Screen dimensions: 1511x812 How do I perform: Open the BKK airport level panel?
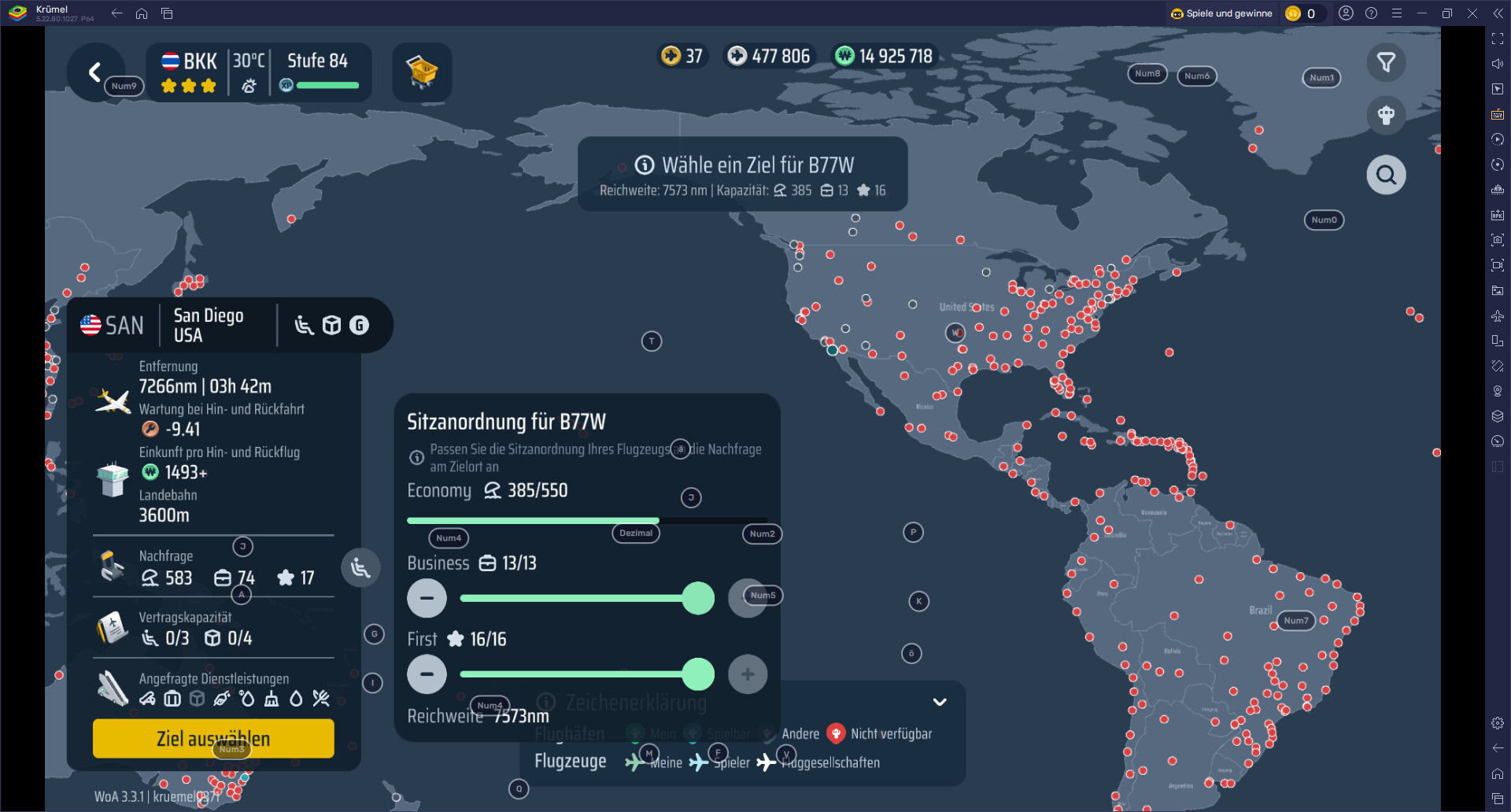[259, 72]
